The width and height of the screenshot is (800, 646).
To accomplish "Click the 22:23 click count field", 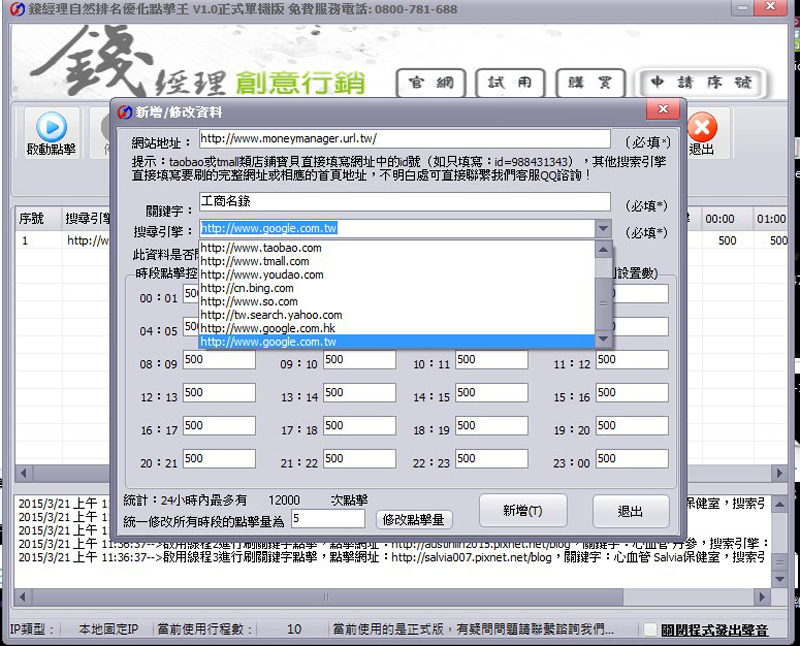I will (x=492, y=459).
